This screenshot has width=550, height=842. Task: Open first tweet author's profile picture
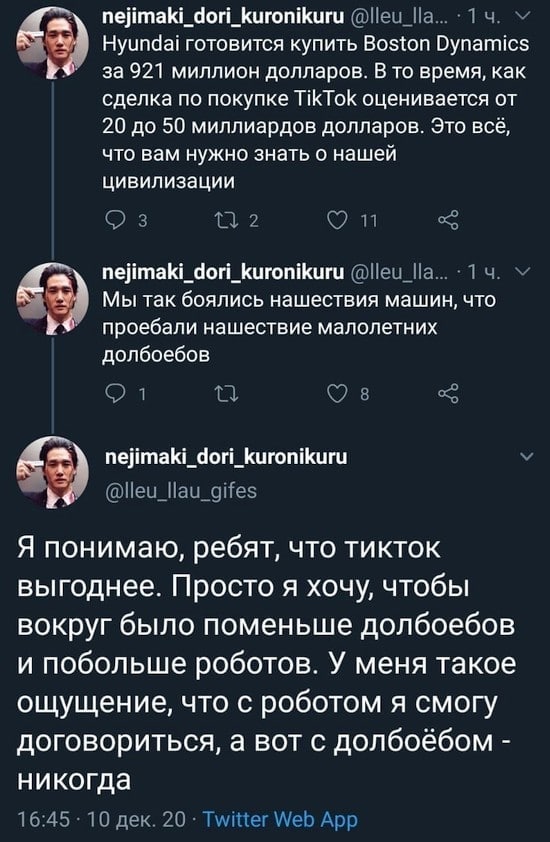(53, 43)
